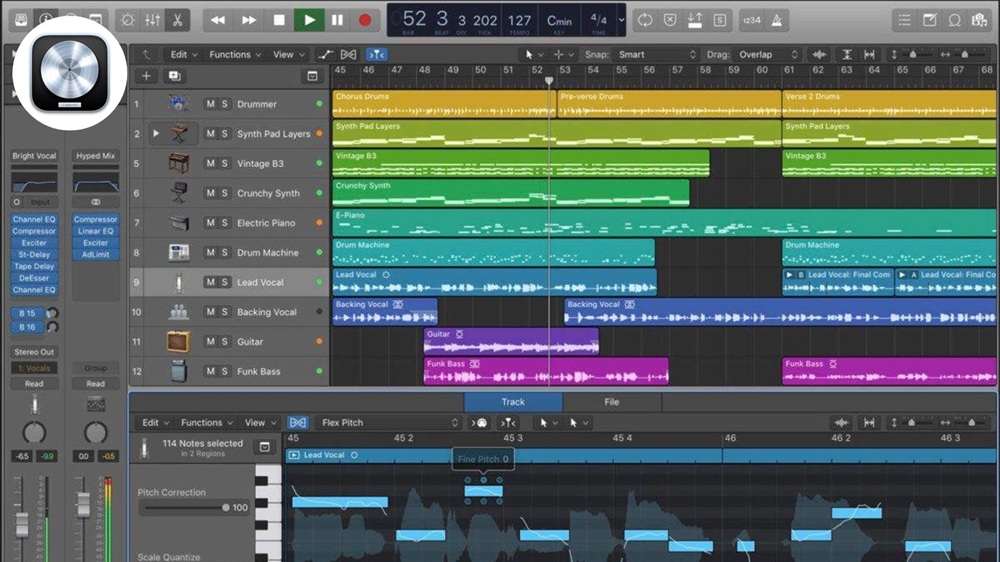Open the Note Pads icon
This screenshot has height=562, width=1000.
pos(929,20)
